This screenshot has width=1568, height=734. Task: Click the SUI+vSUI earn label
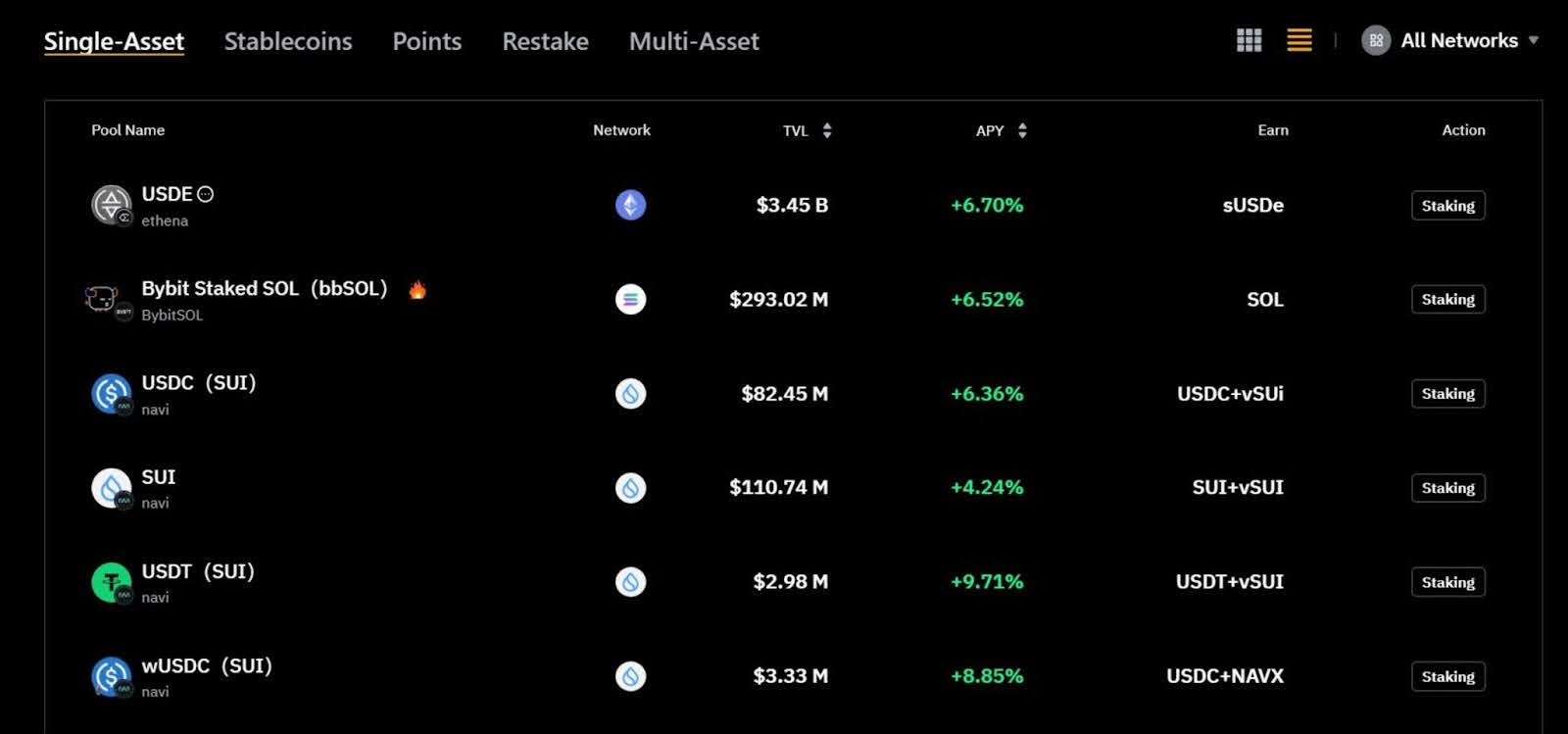click(x=1238, y=487)
